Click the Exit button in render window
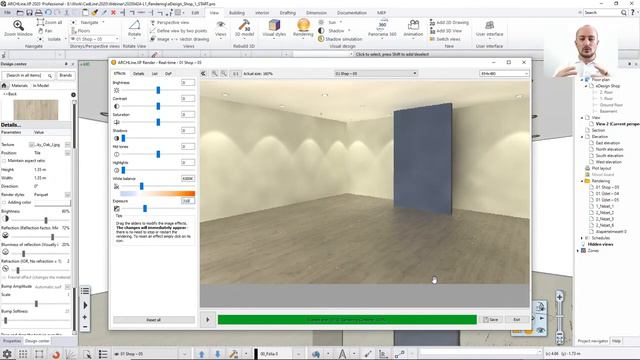The height and width of the screenshot is (360, 640). pyautogui.click(x=517, y=320)
